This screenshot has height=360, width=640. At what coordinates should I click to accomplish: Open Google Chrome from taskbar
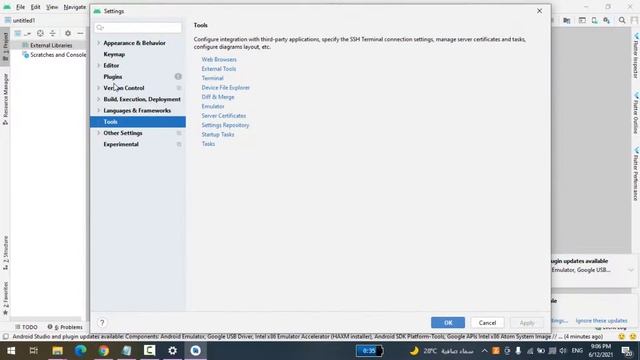point(103,351)
